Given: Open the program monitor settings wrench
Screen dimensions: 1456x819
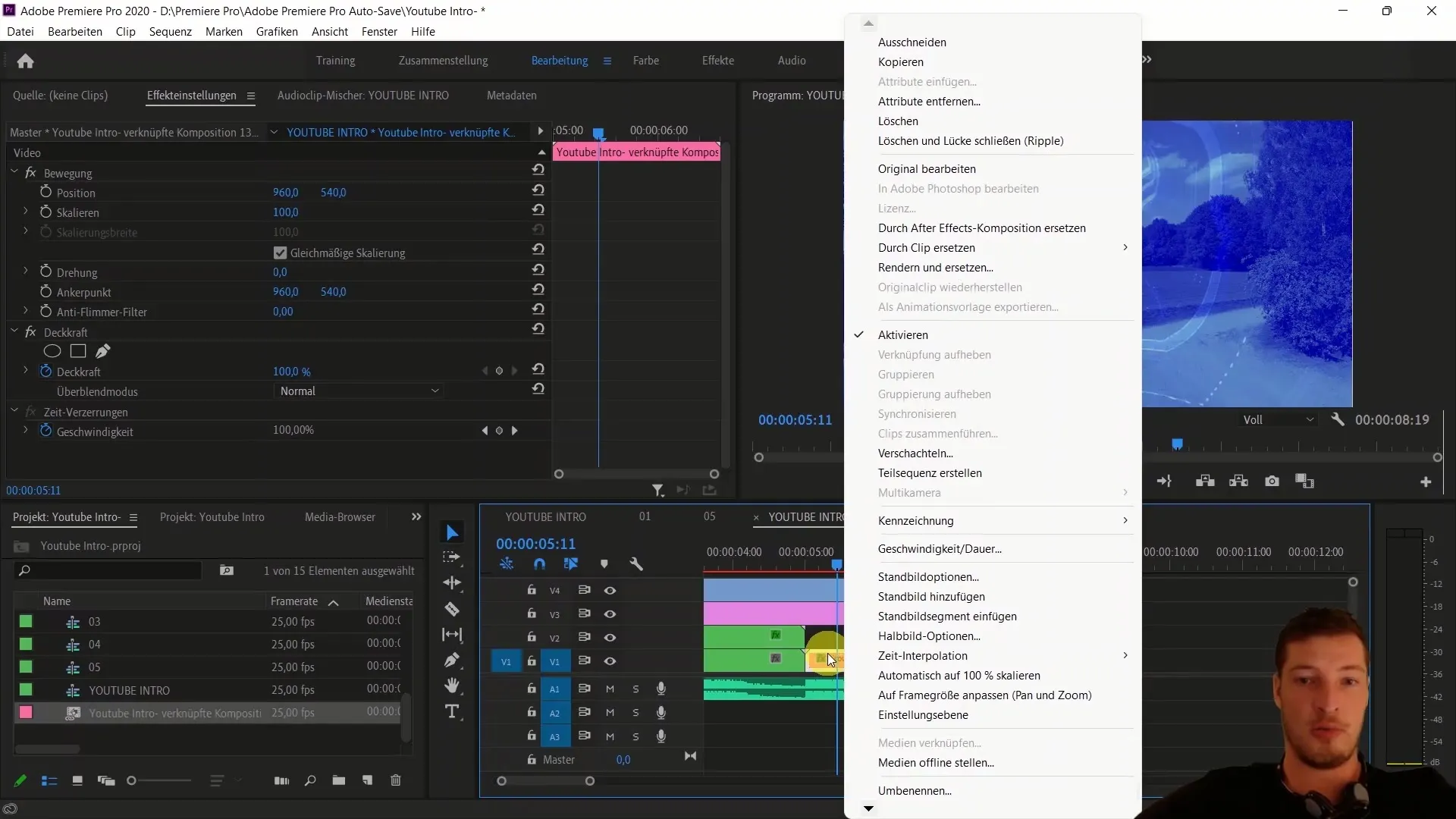Looking at the screenshot, I should 1338,419.
